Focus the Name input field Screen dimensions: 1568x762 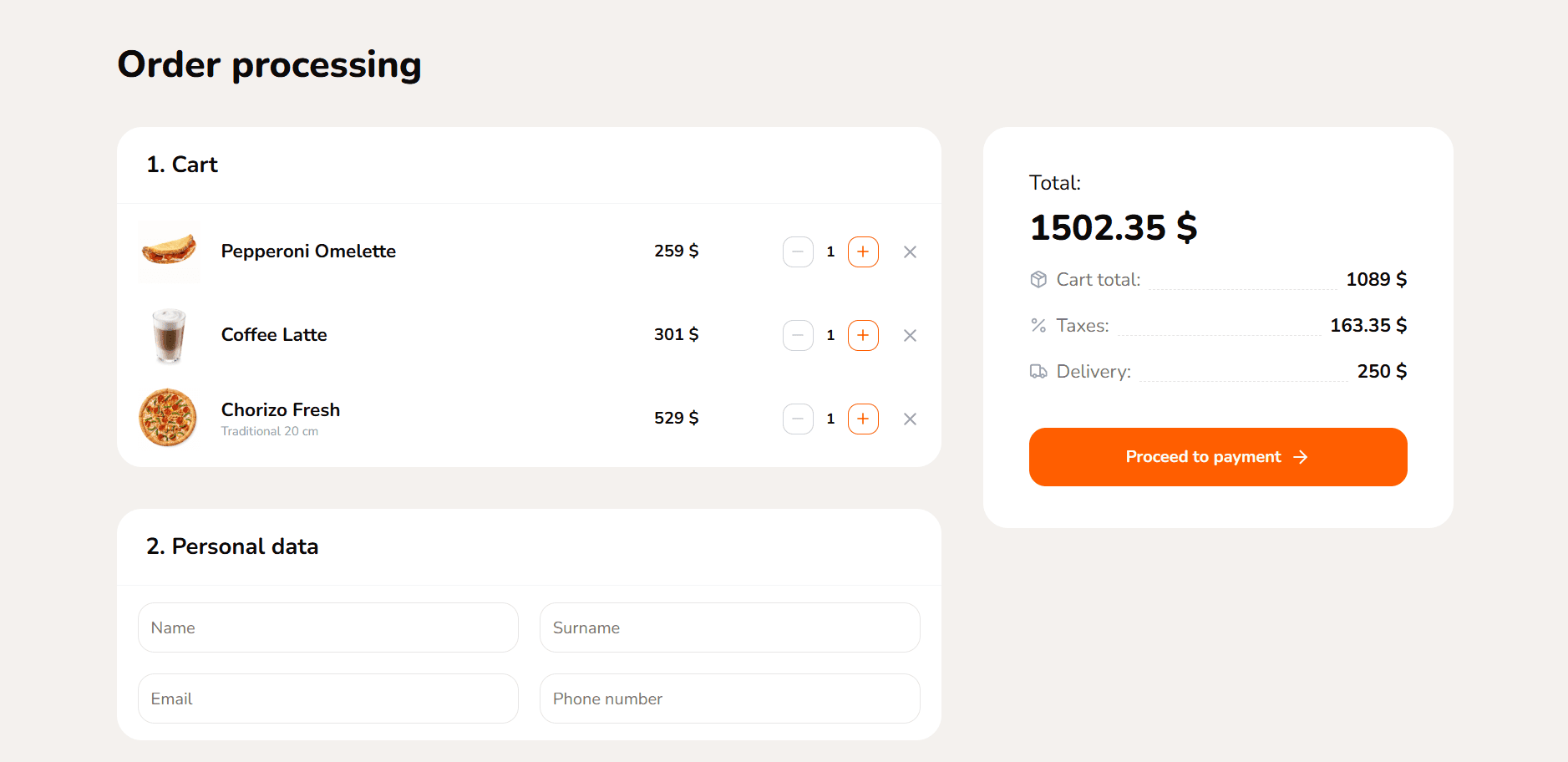click(x=328, y=627)
